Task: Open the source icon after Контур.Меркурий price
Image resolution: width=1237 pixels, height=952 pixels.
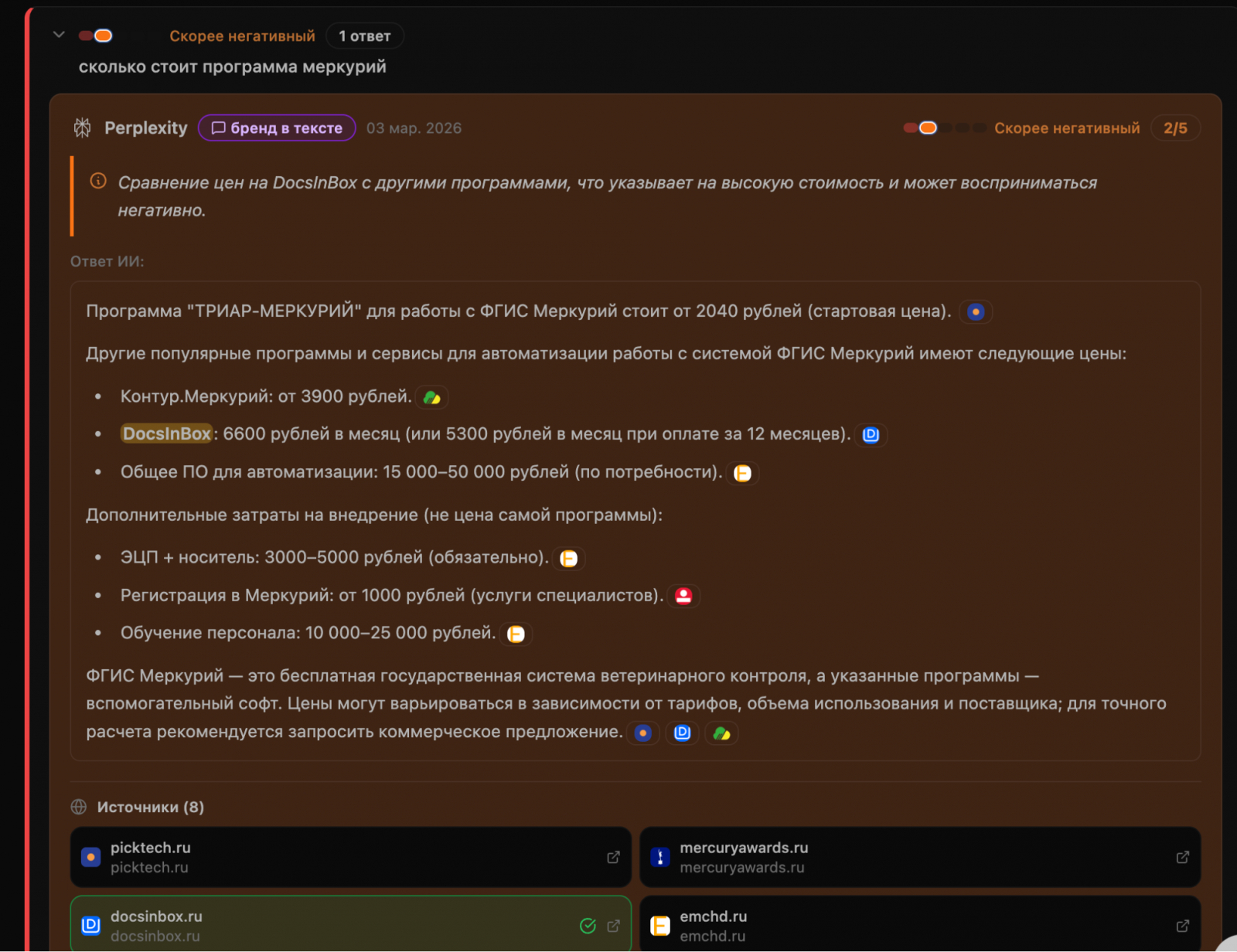Action: (431, 398)
